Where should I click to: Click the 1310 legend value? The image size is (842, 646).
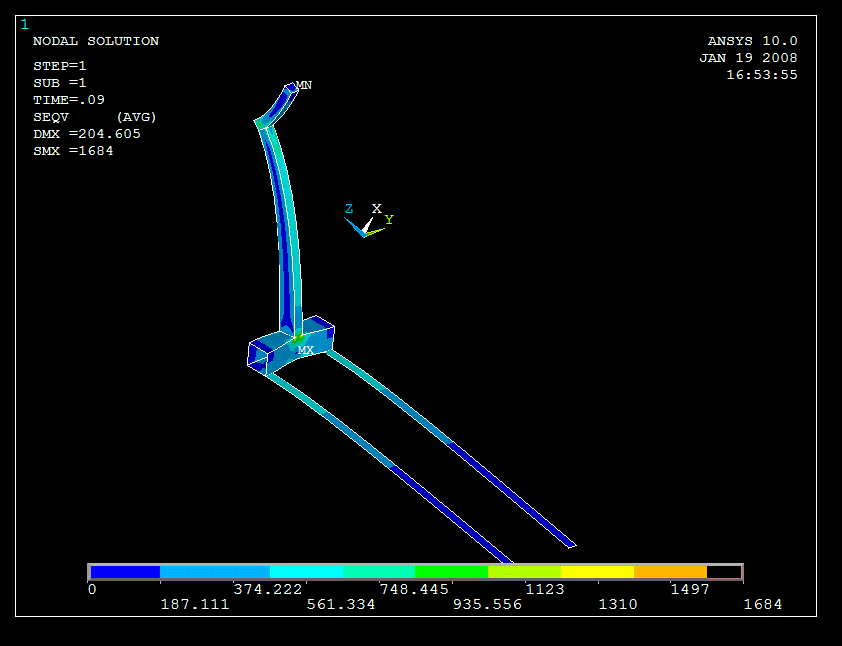click(x=618, y=605)
